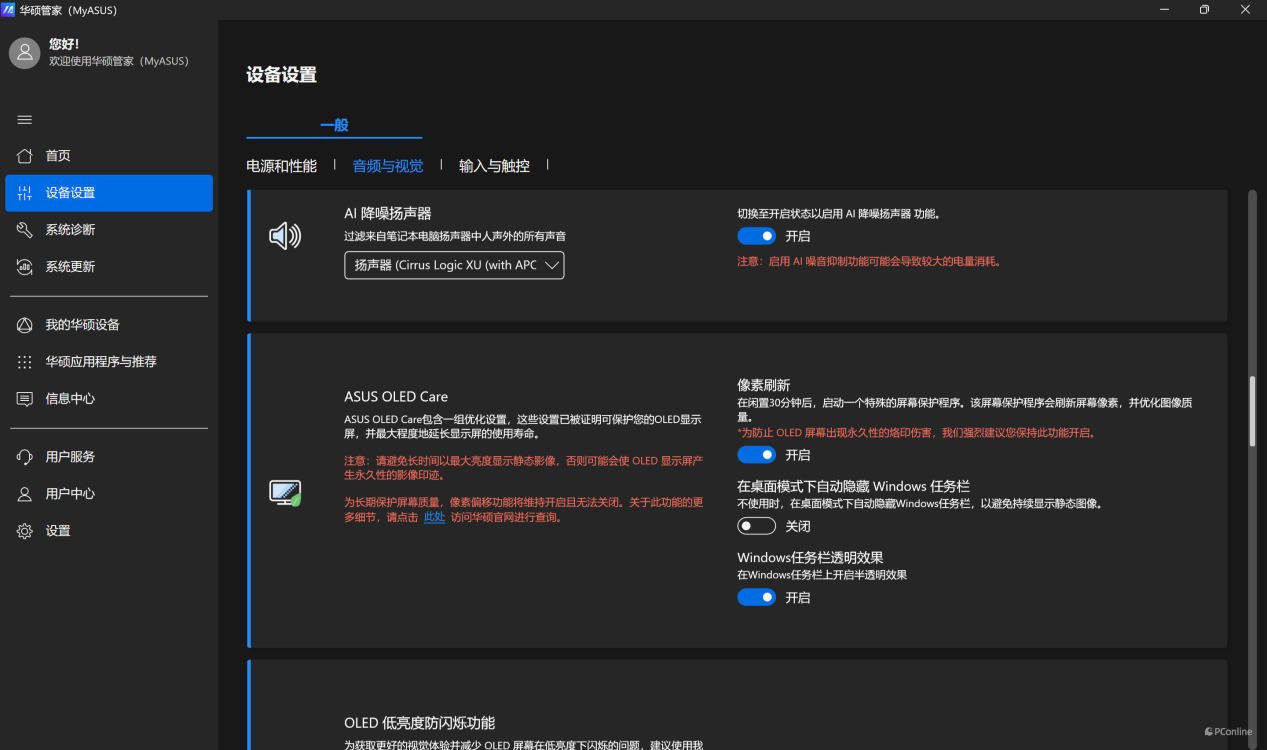Turn off the 像素刷新 toggle
The height and width of the screenshot is (750, 1267).
pyautogui.click(x=756, y=455)
